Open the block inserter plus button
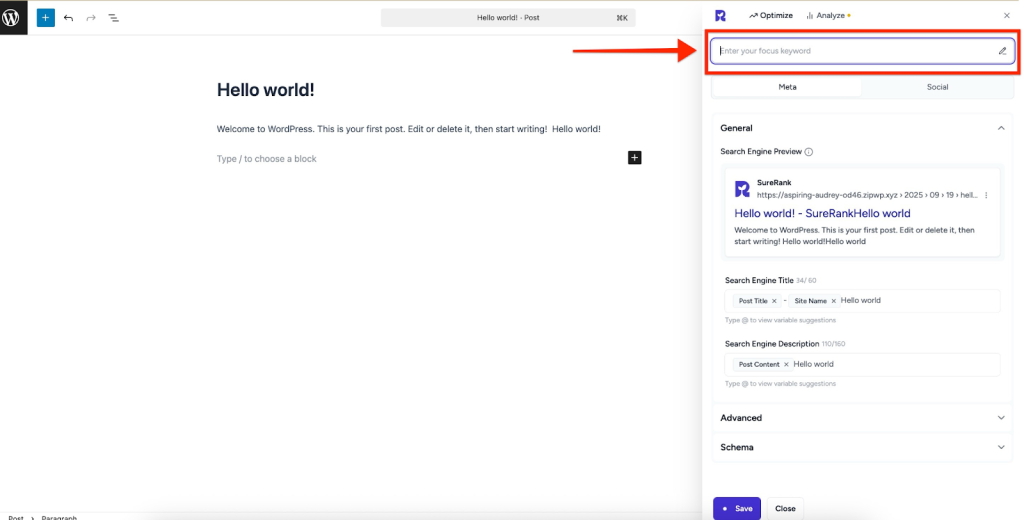 45,17
